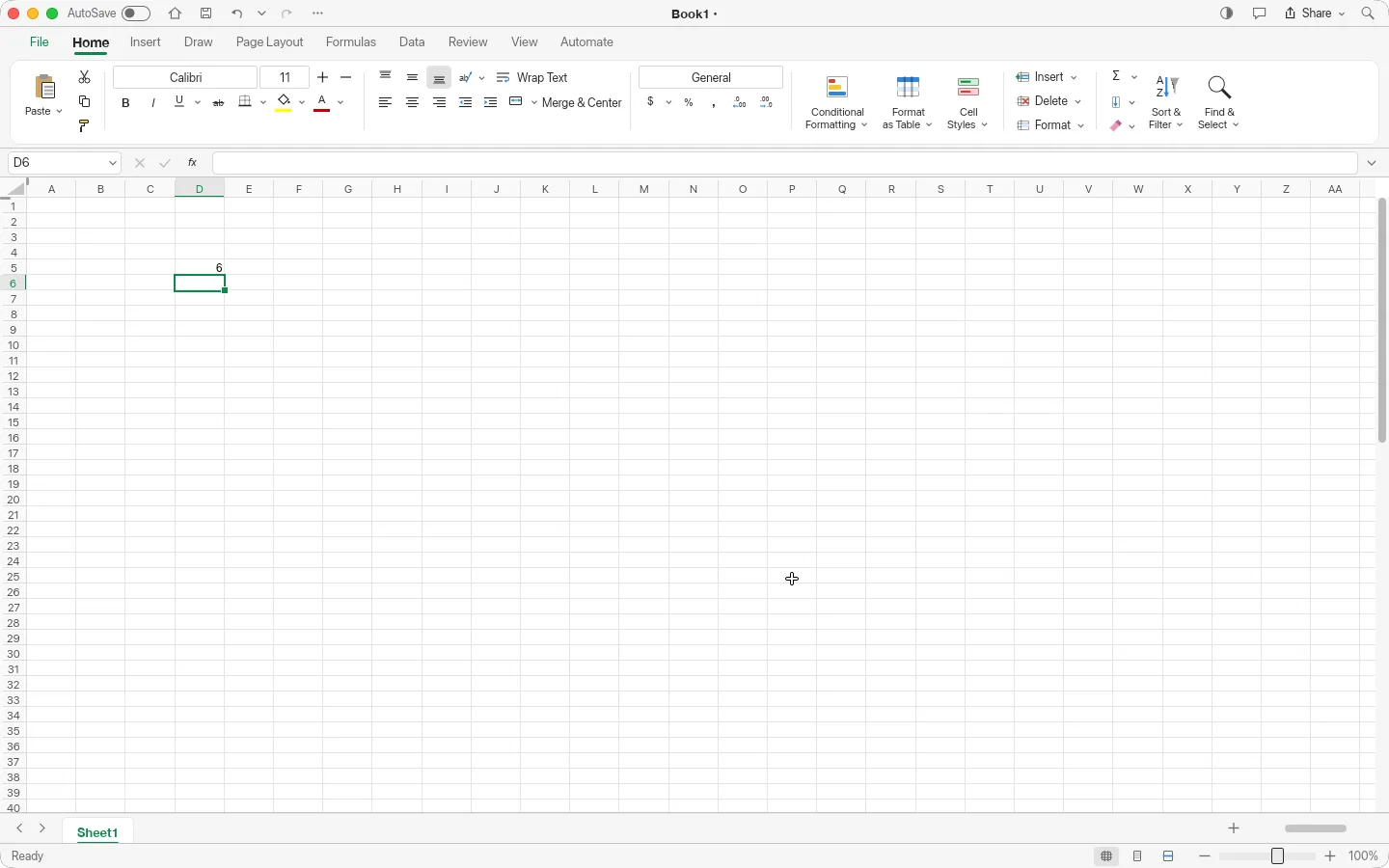Decrease font size with minus icon
Viewport: 1389px width, 868px height.
click(346, 77)
